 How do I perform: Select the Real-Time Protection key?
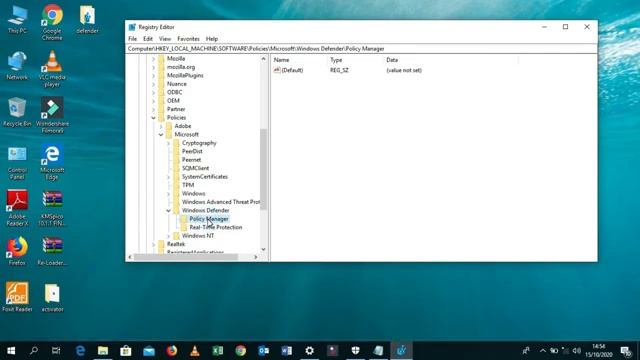click(216, 227)
